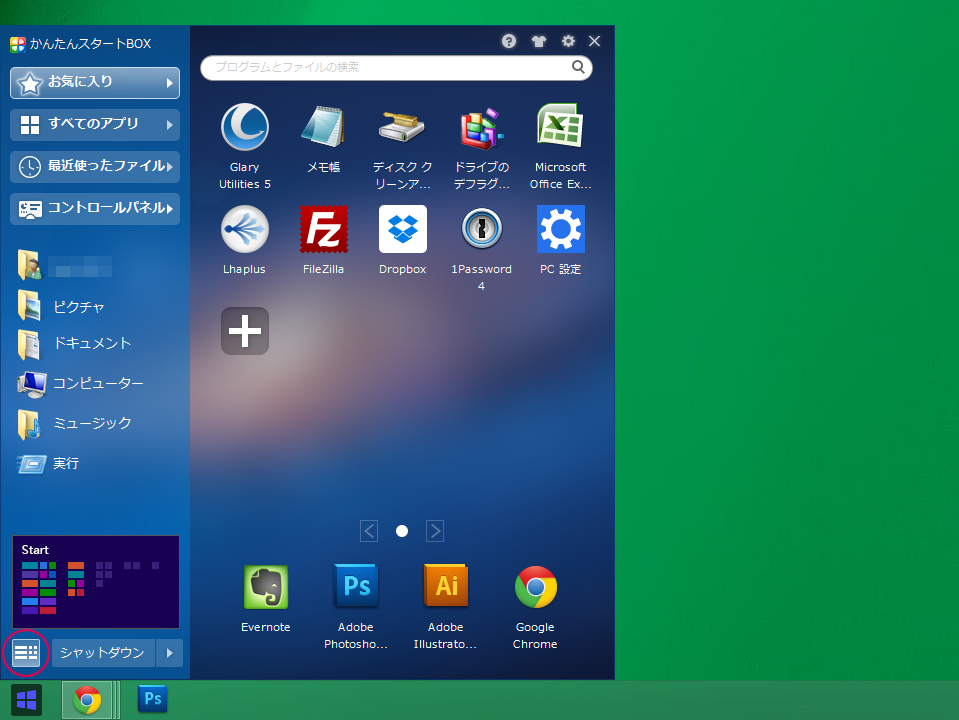The width and height of the screenshot is (959, 720).
Task: Open the help question mark icon
Action: pos(509,41)
